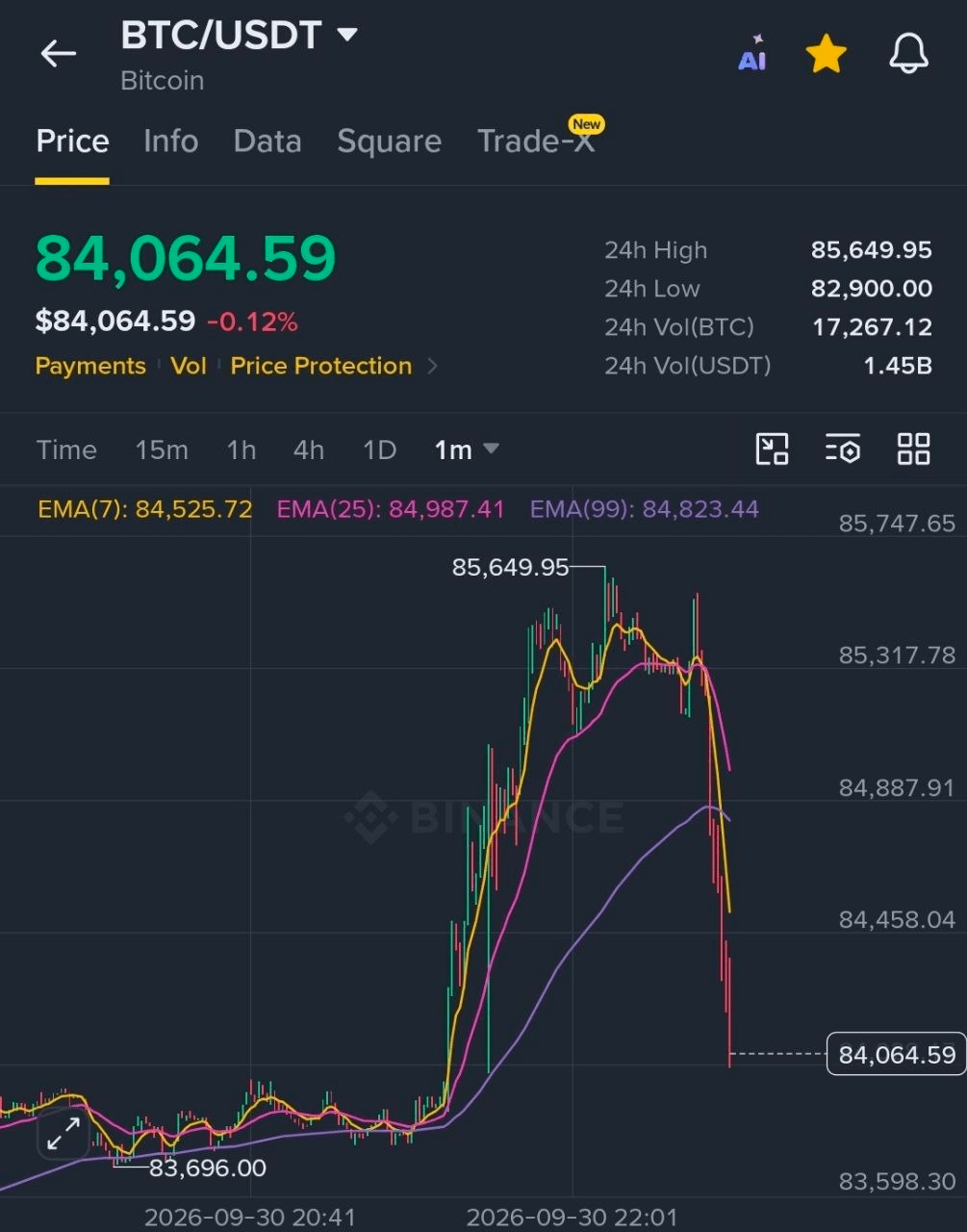This screenshot has width=967, height=1232.
Task: Switch to the Square tab
Action: [389, 141]
